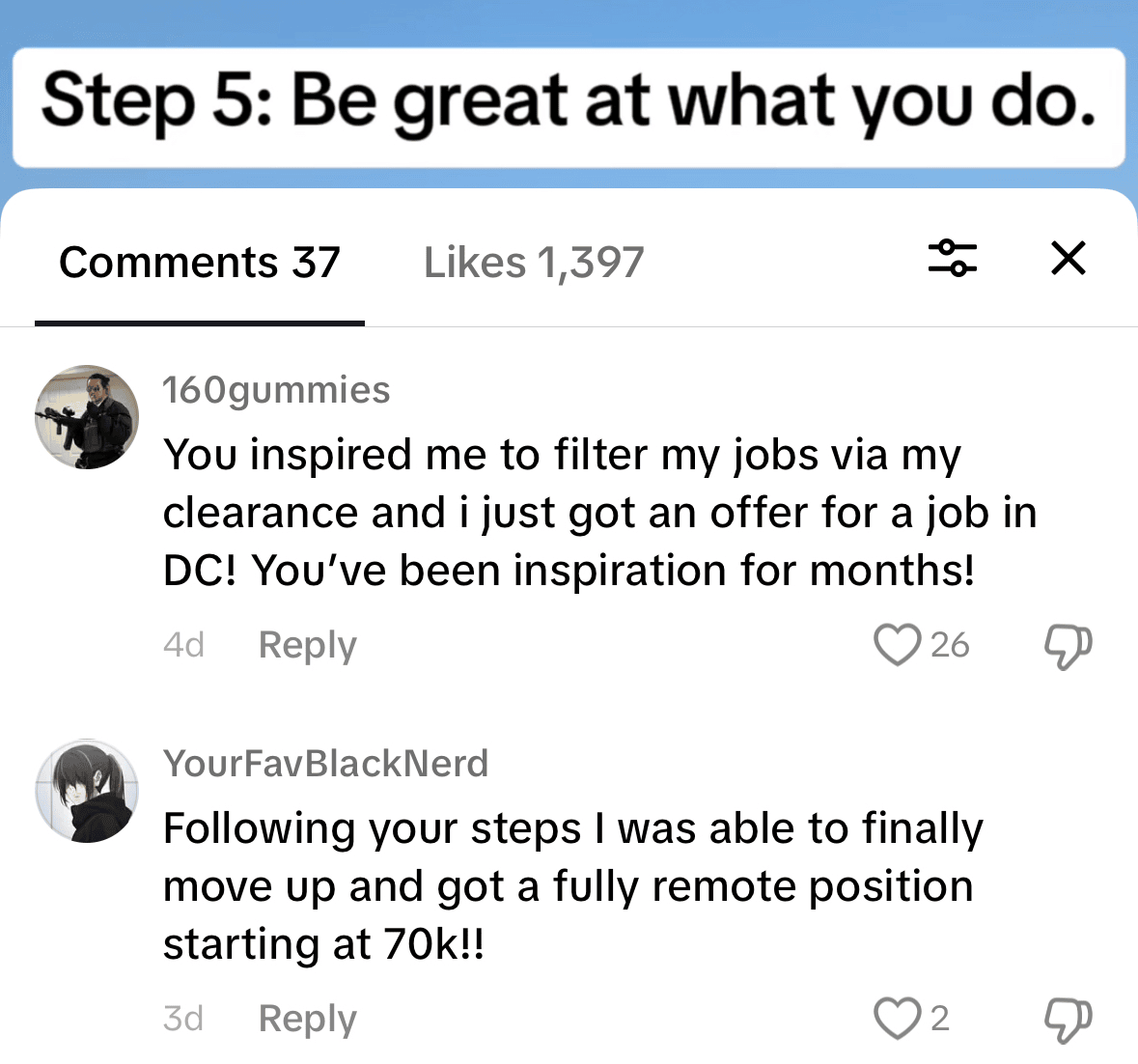The height and width of the screenshot is (1064, 1138).
Task: Open YourFavBlackNerd's anime avatar
Action: pos(87,792)
